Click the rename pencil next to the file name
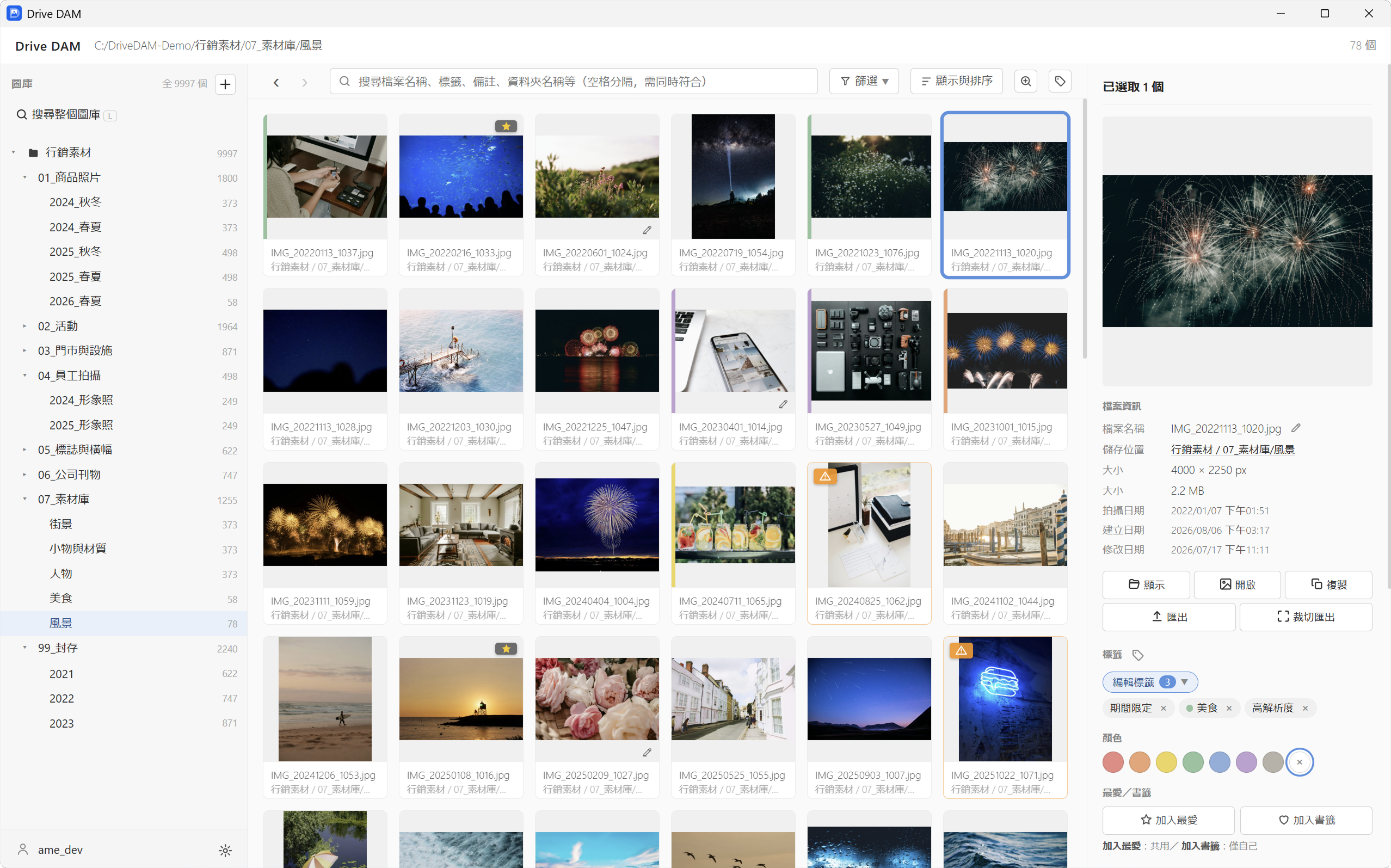This screenshot has width=1391, height=868. [x=1296, y=428]
